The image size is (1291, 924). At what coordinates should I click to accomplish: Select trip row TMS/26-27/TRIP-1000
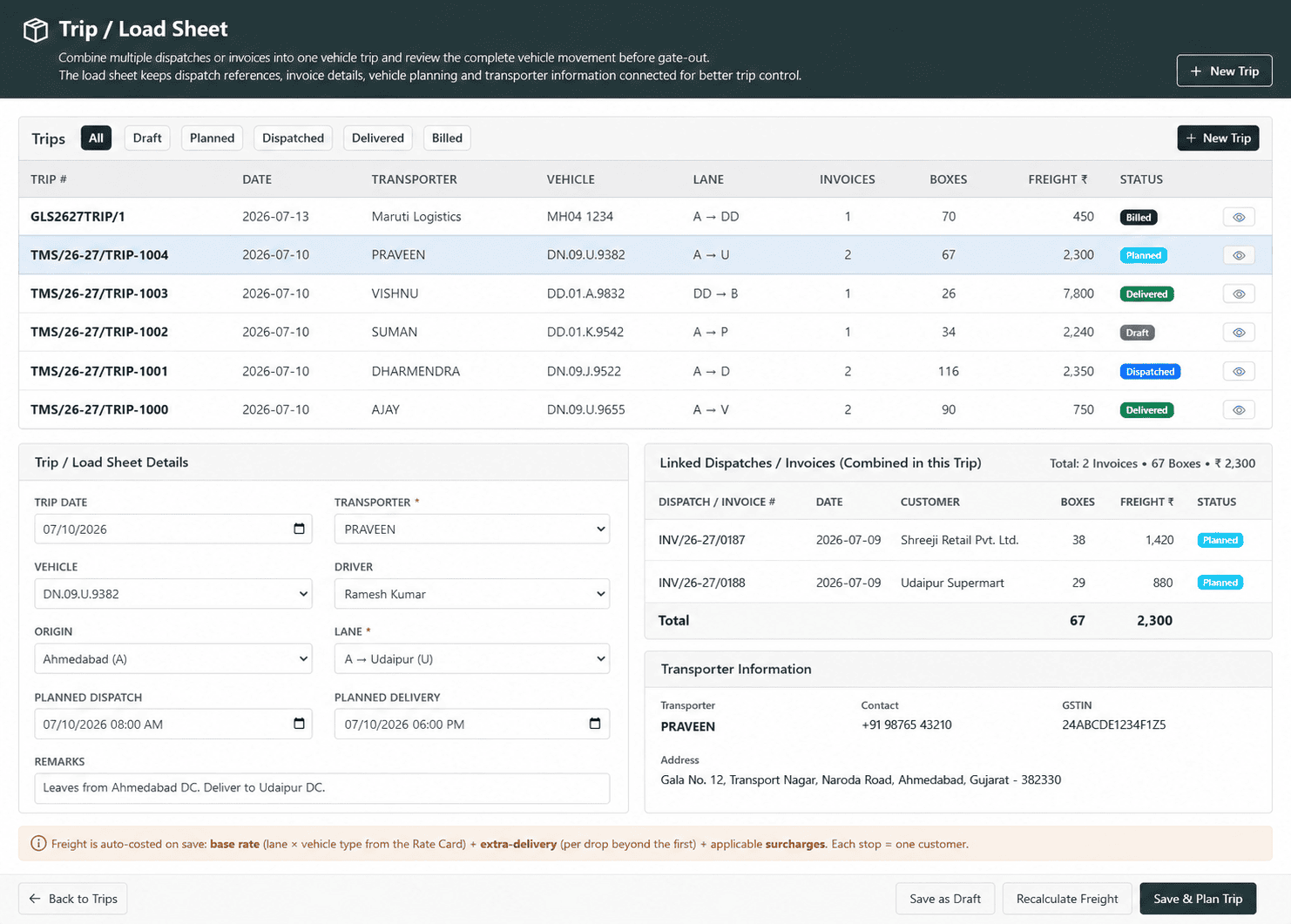point(645,409)
